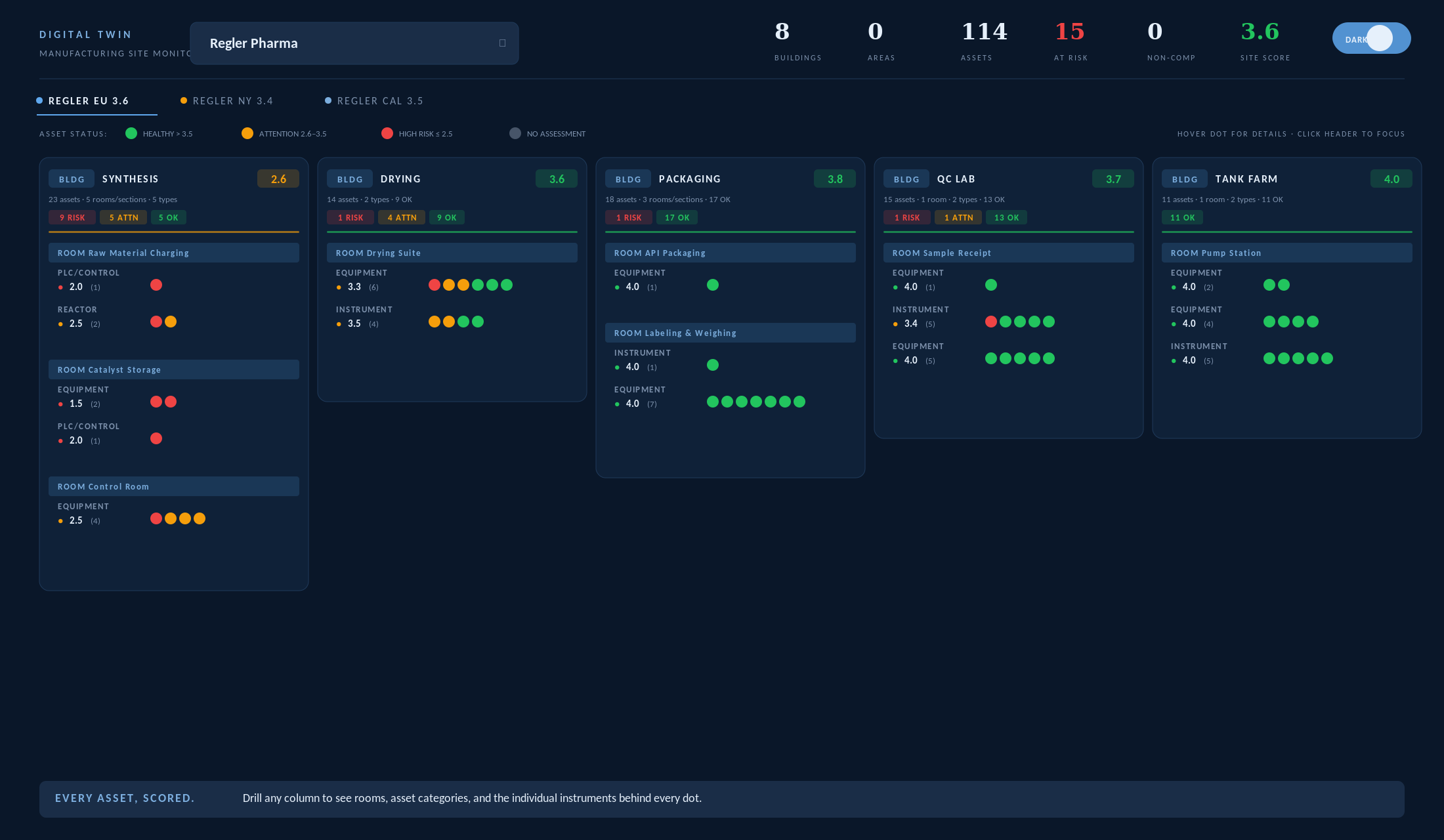Click last green Equipment dot in Labeling & Weighing
1444x840 pixels.
coord(799,402)
